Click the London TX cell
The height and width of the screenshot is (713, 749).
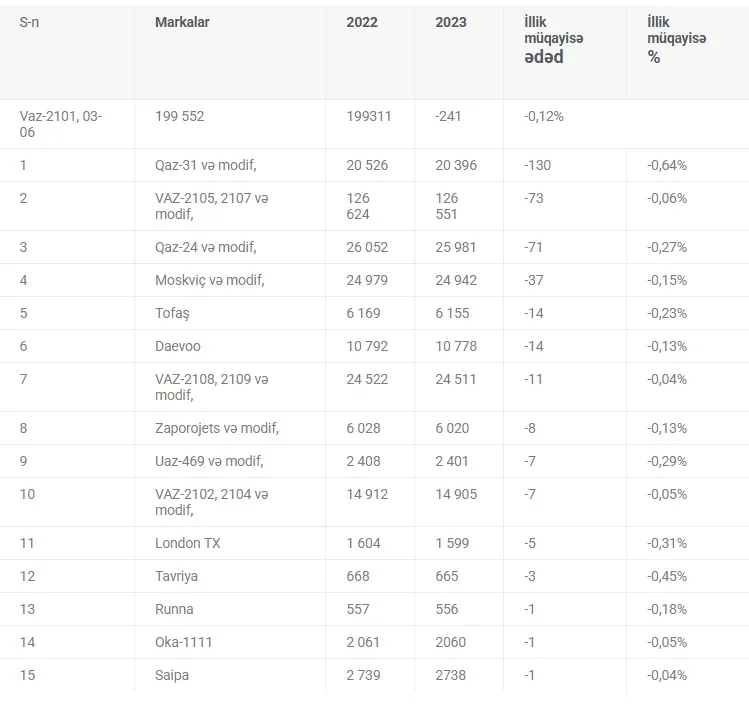(x=188, y=543)
